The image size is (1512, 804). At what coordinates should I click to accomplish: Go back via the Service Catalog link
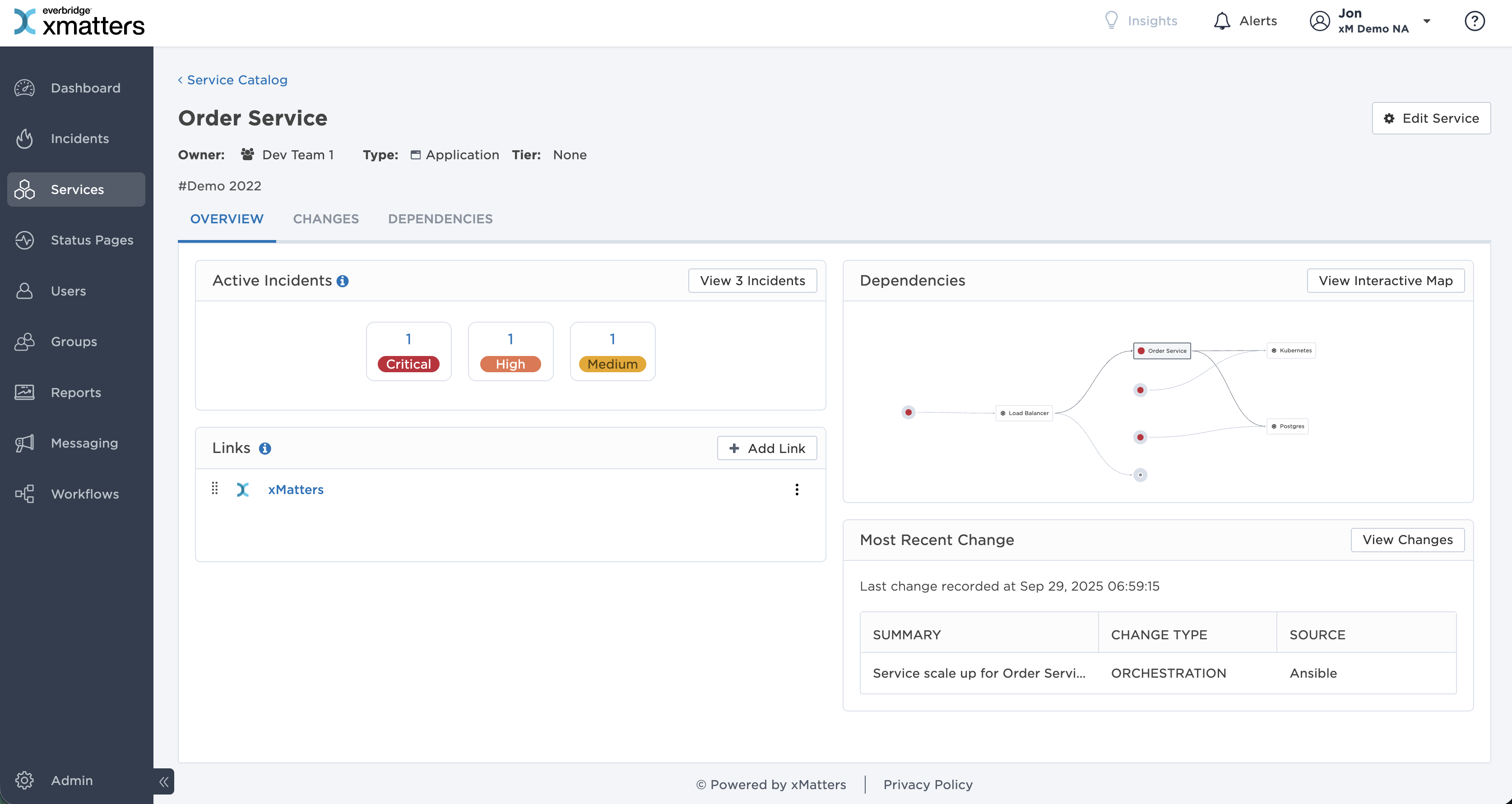(x=232, y=80)
